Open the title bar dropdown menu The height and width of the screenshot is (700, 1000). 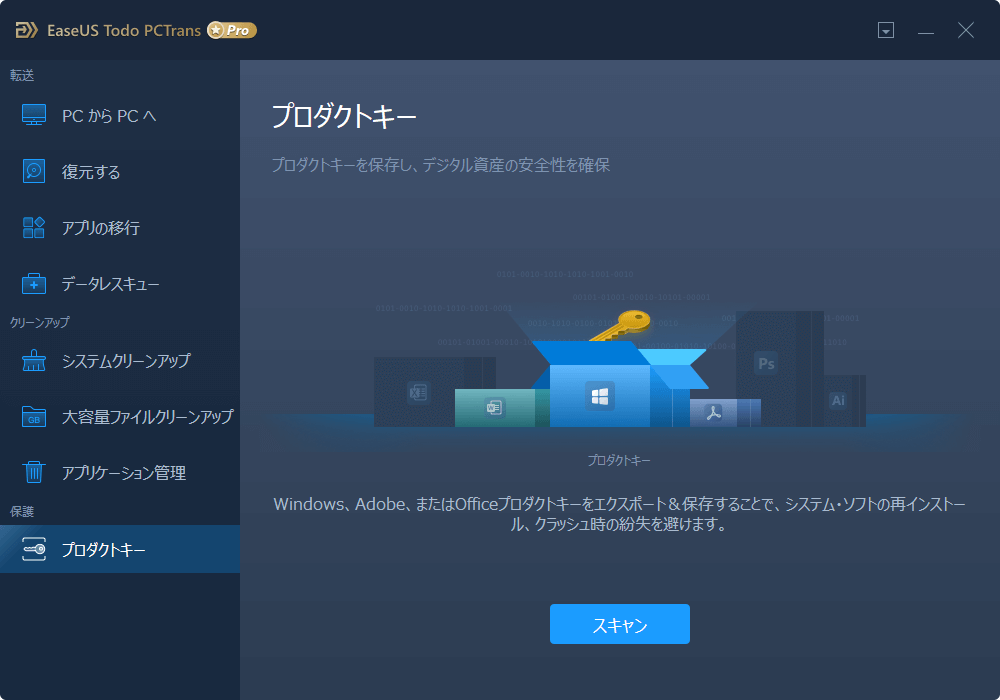point(886,30)
